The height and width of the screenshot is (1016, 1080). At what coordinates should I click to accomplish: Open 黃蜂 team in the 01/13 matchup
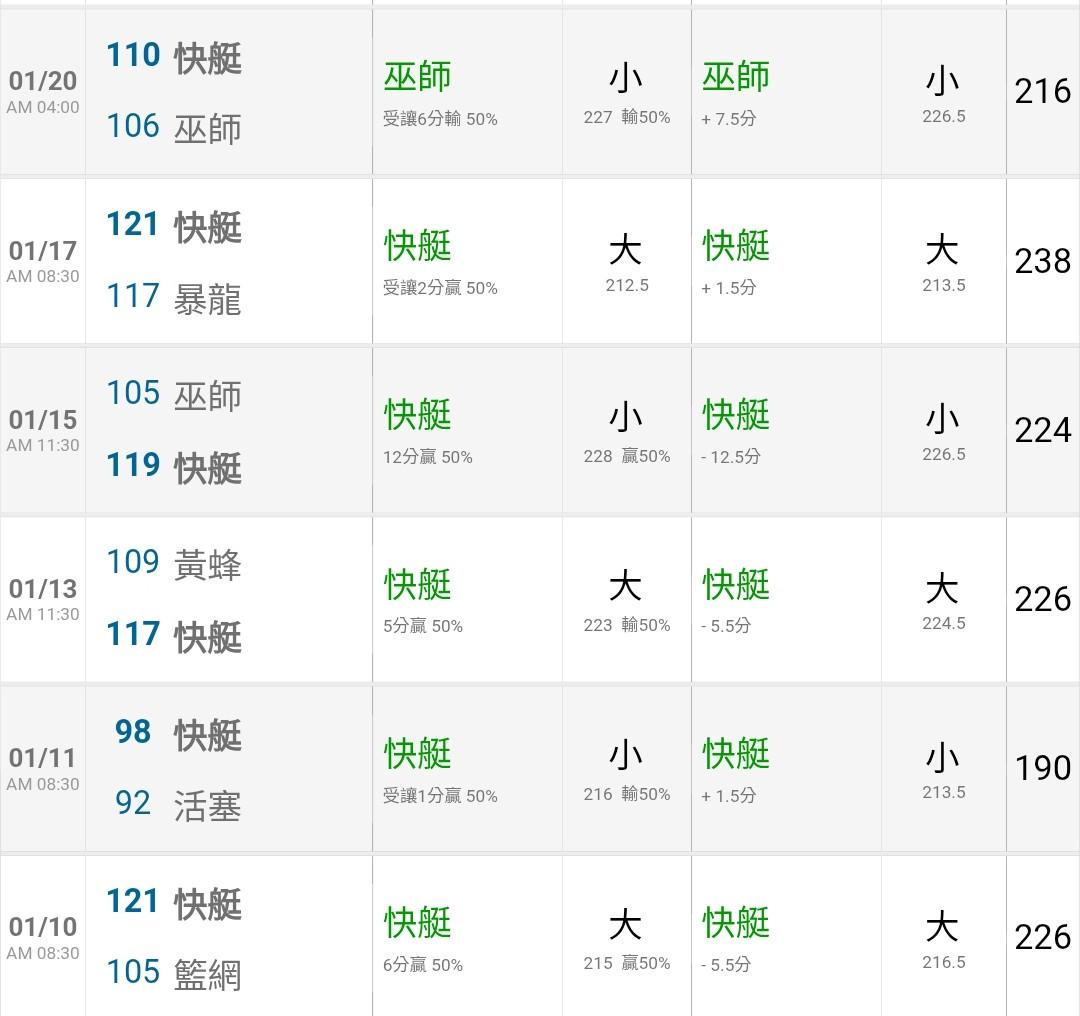point(207,564)
